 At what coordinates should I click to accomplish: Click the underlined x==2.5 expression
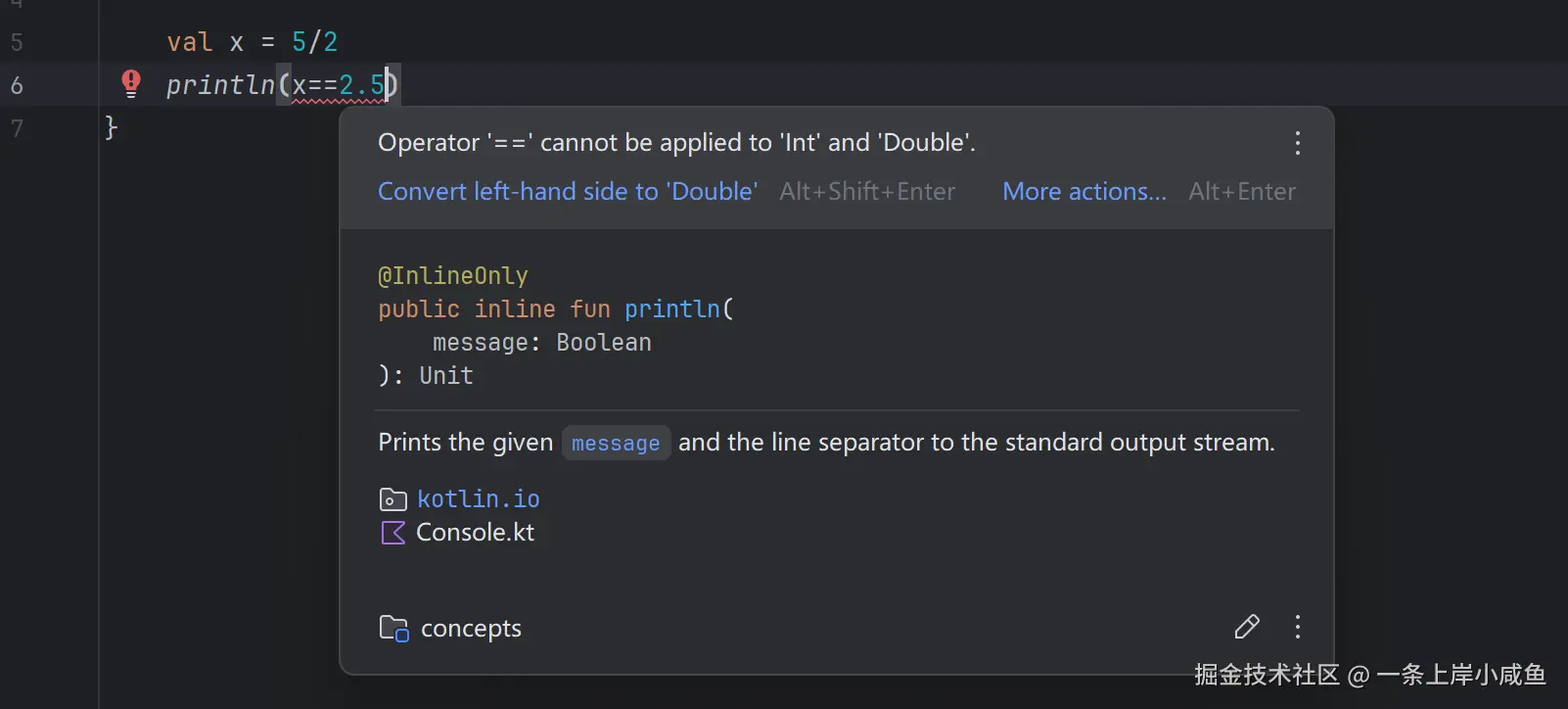[339, 85]
